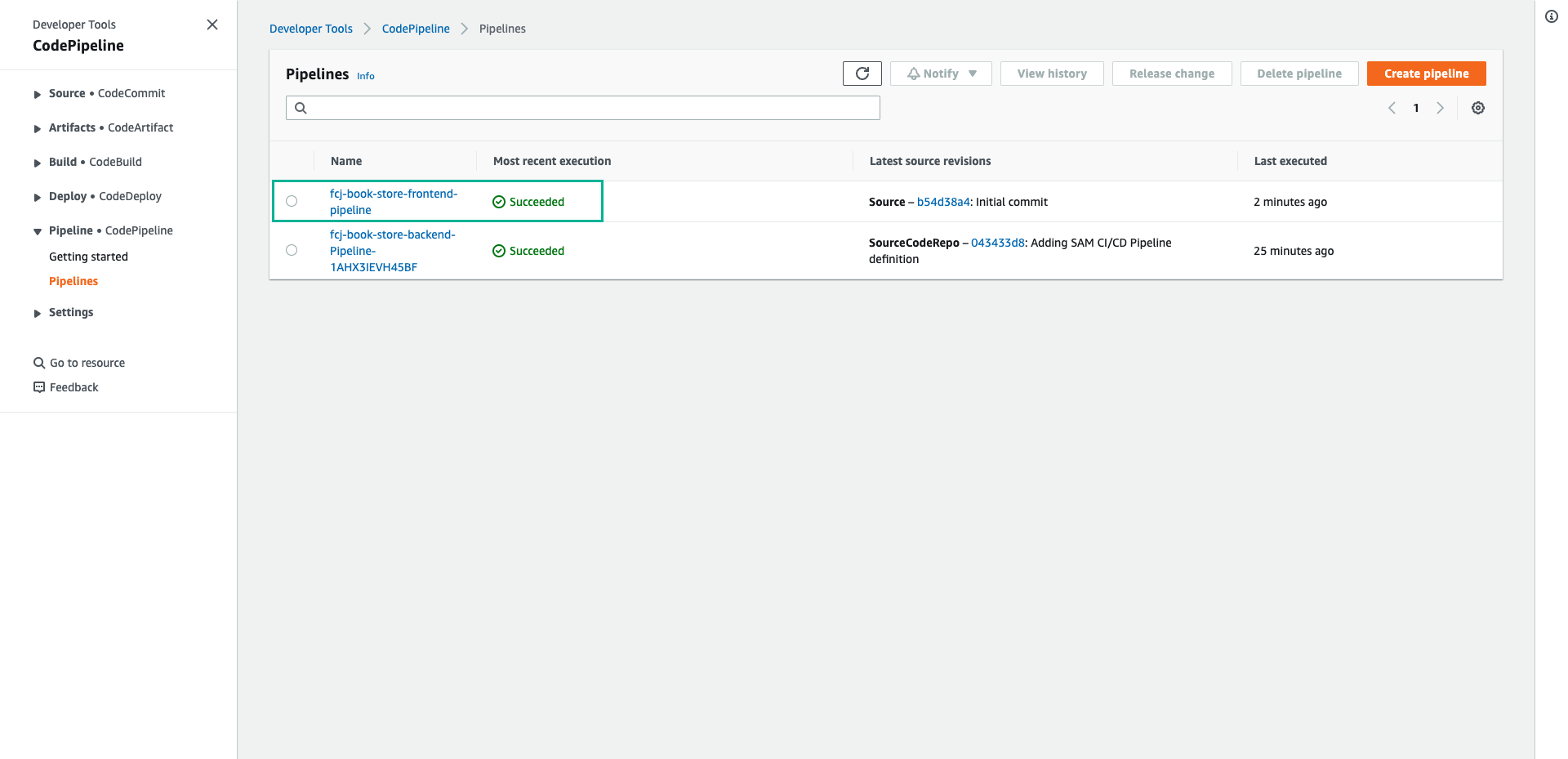Open Getting started in sidebar
The width and height of the screenshot is (1568, 759).
[x=88, y=257]
